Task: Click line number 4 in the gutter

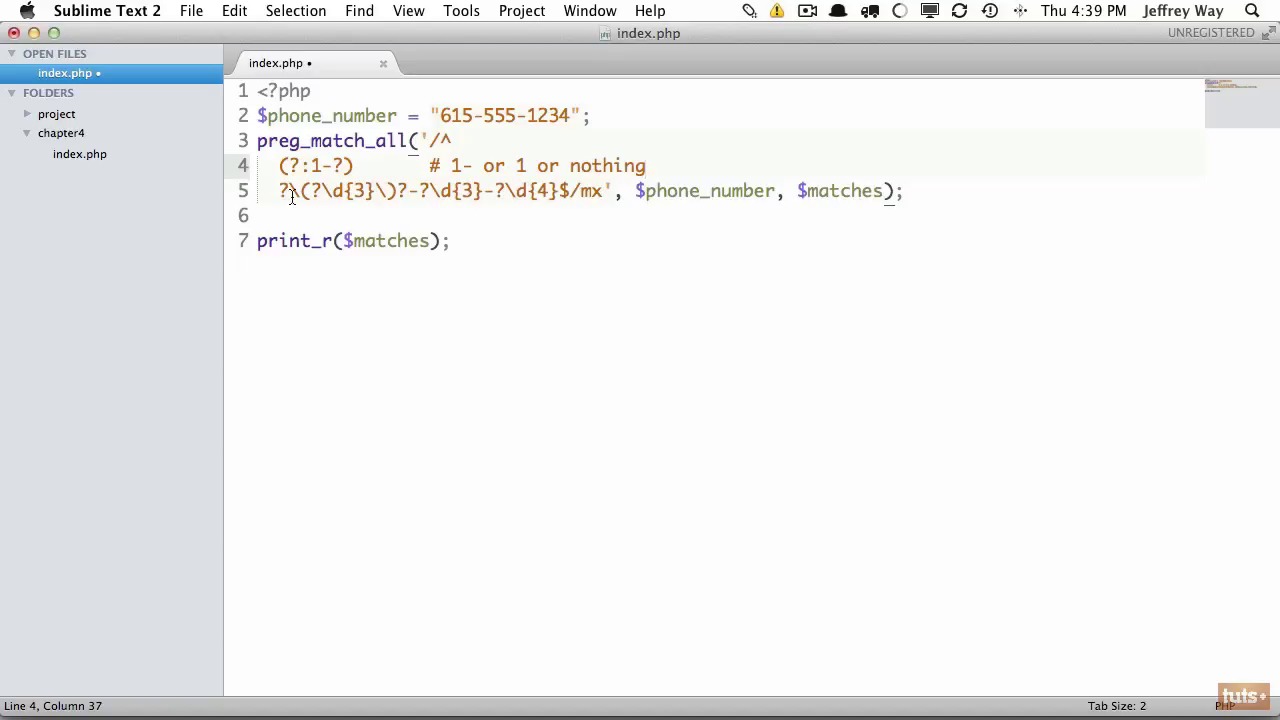Action: [x=243, y=166]
